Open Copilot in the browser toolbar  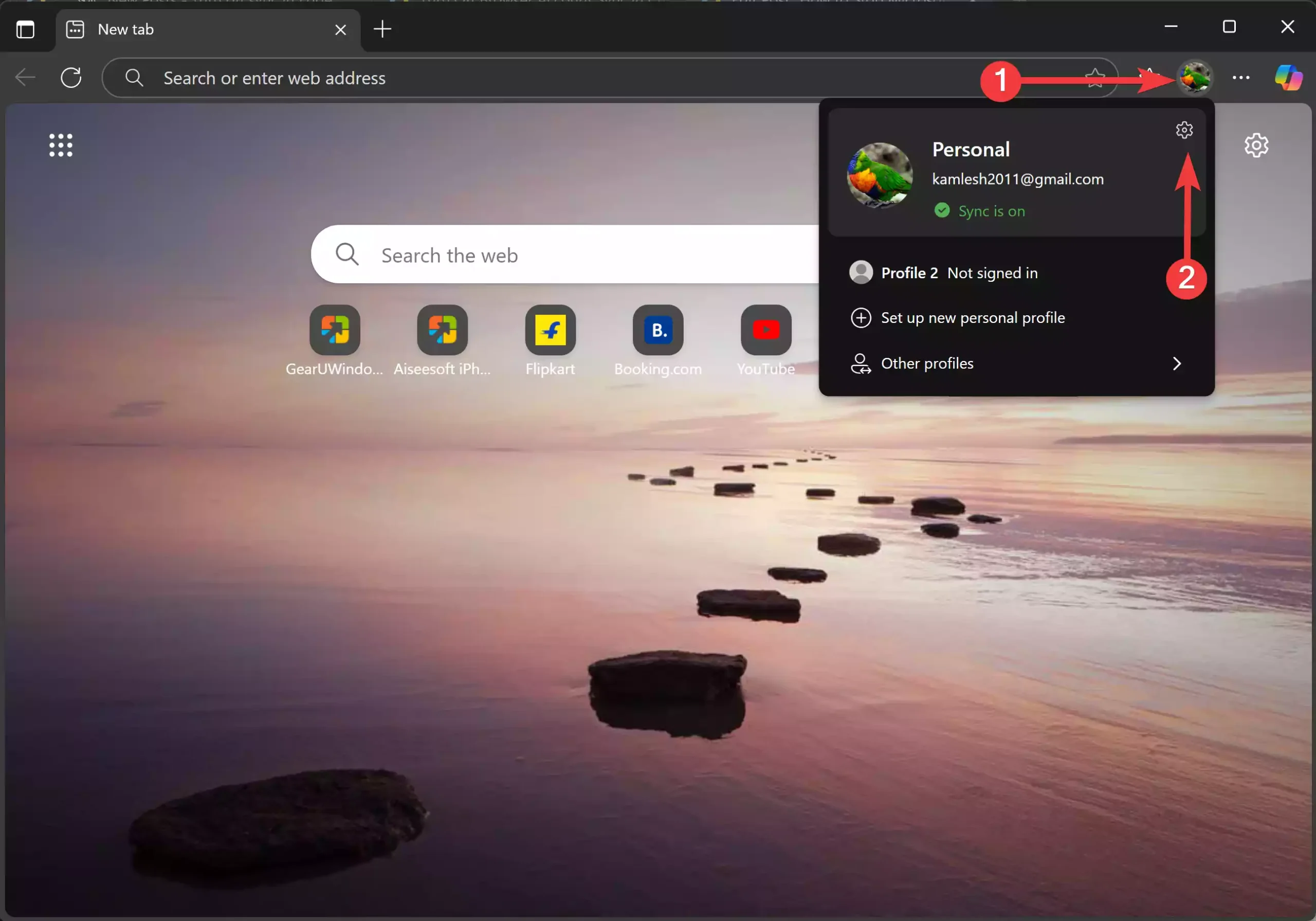pos(1287,78)
